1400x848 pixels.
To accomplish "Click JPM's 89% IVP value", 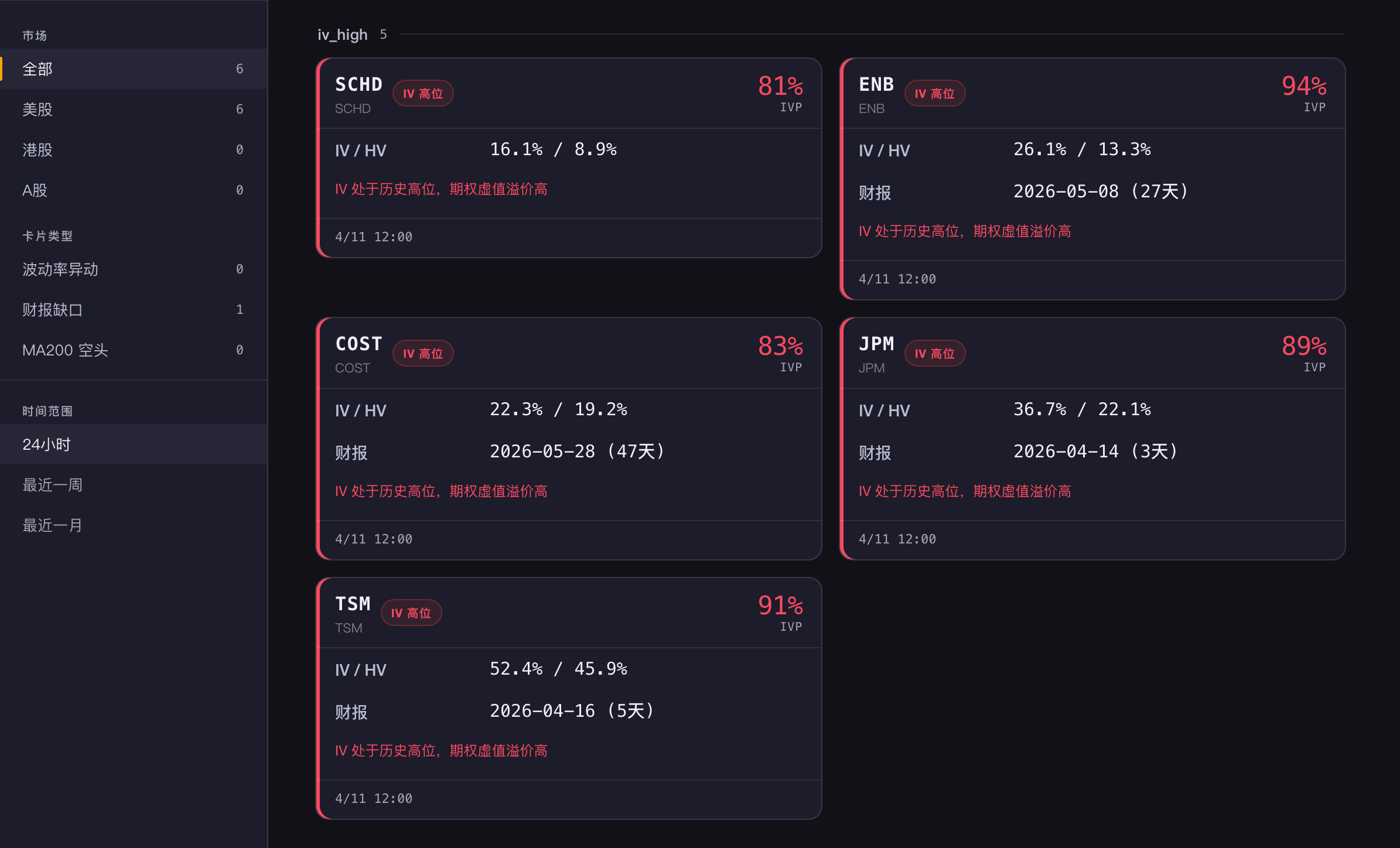I will [x=1303, y=347].
